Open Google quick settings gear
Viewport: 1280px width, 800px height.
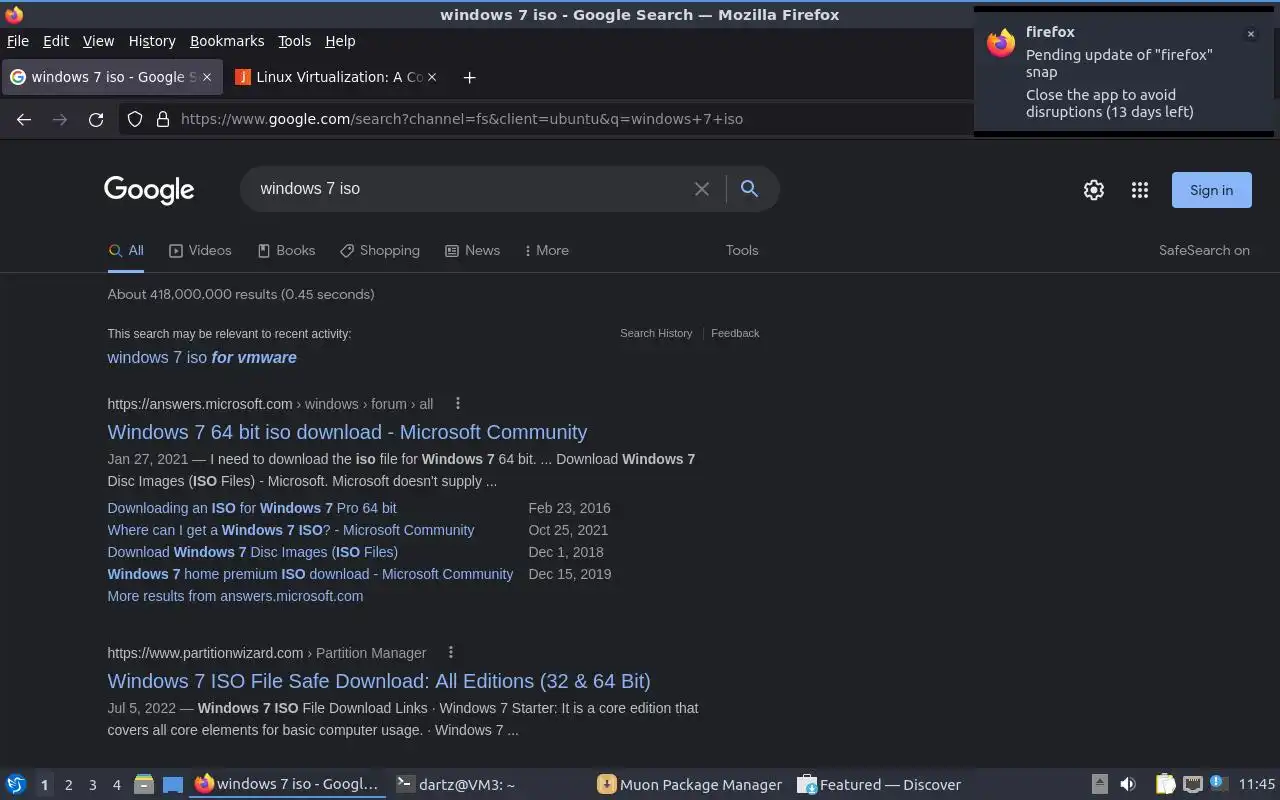pyautogui.click(x=1094, y=190)
